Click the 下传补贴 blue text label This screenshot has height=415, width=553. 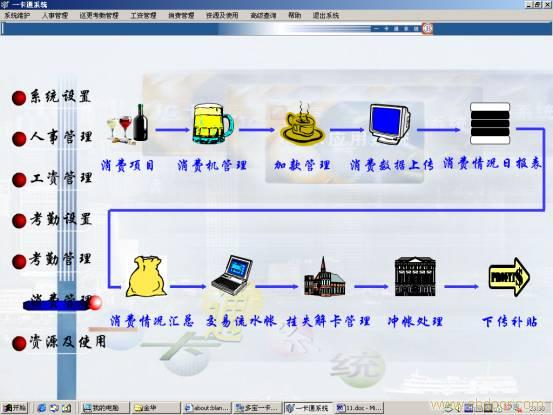click(x=509, y=322)
